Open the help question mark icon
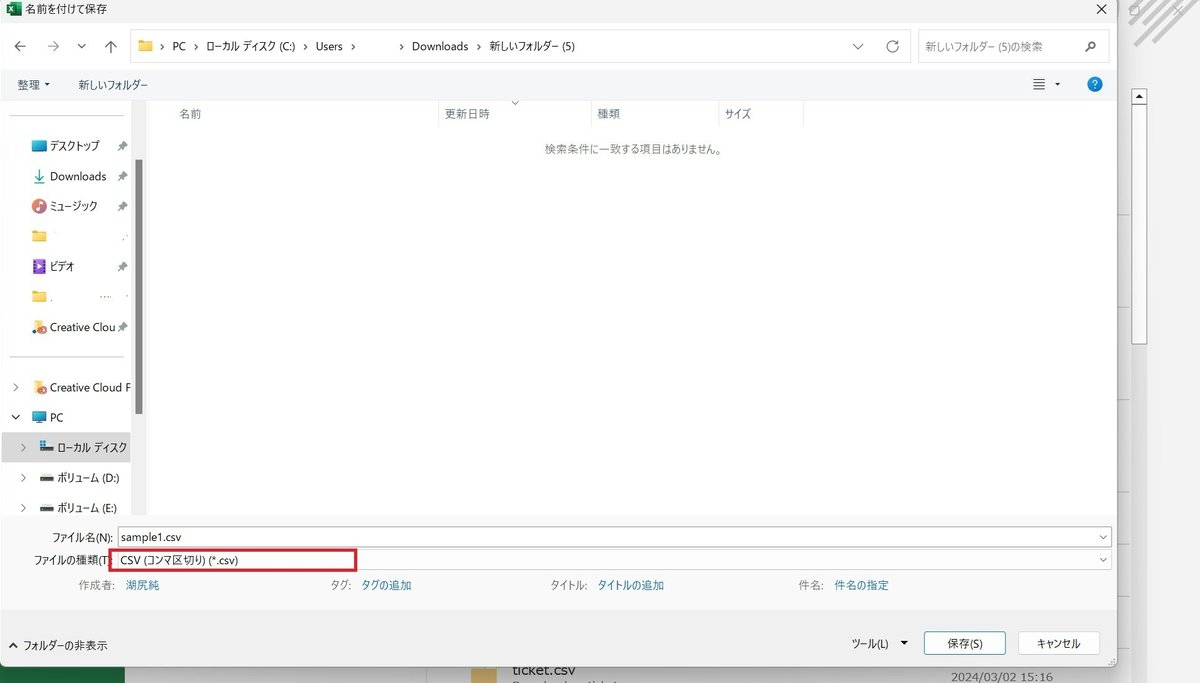Screen dimensions: 1200x683 pos(1095,85)
